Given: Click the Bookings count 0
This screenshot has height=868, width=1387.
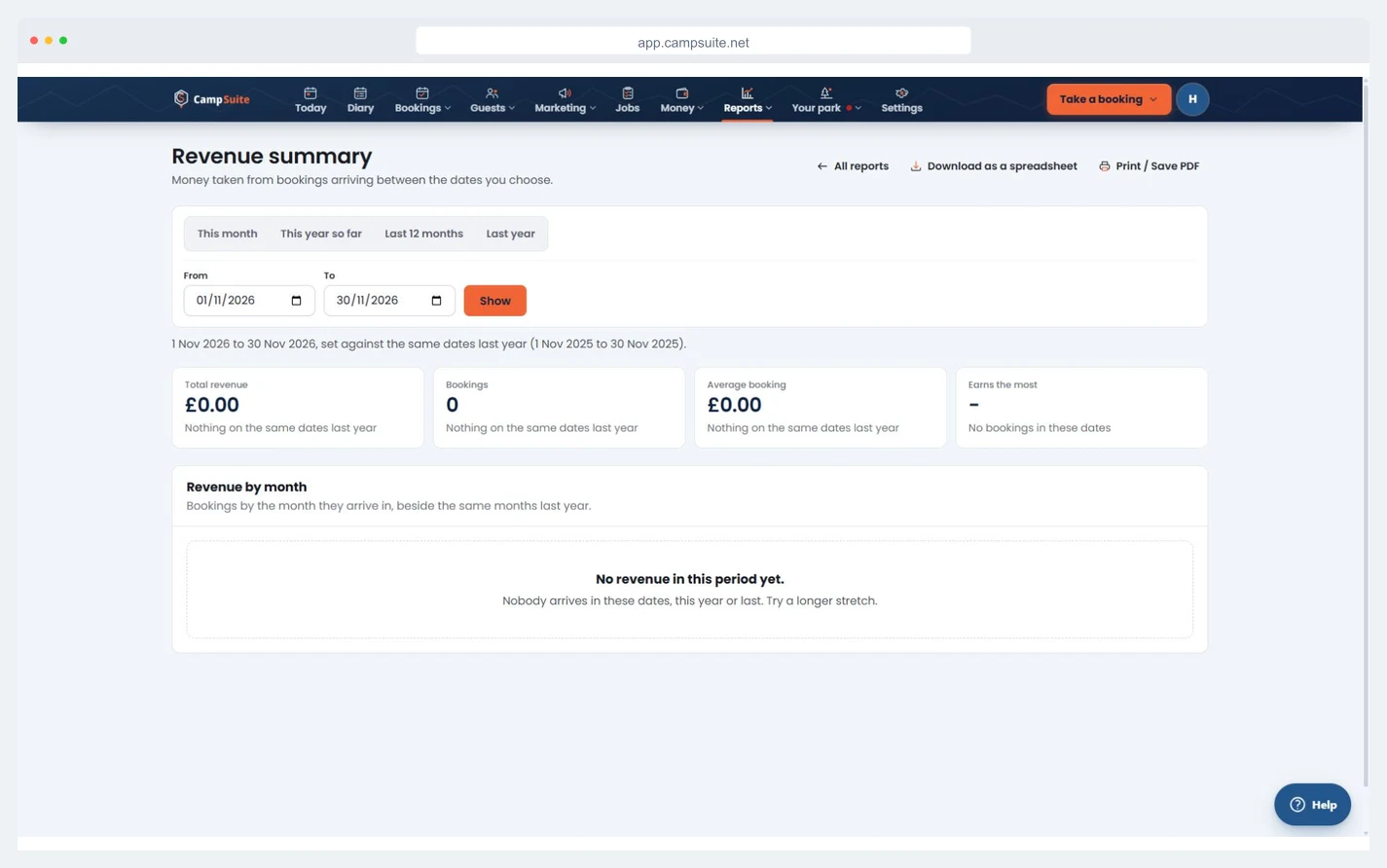Looking at the screenshot, I should [x=453, y=405].
